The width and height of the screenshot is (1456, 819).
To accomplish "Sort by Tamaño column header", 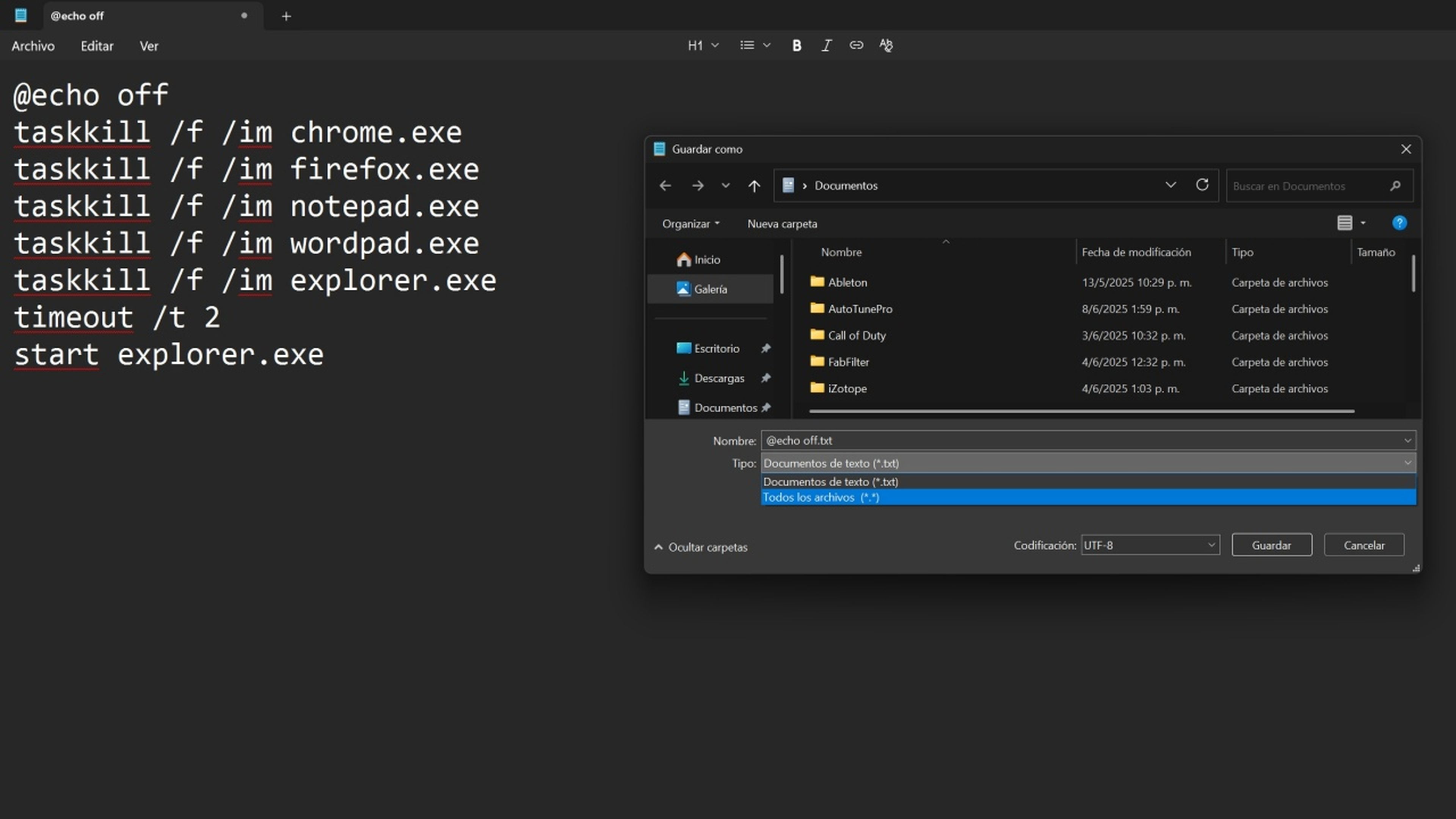I will [1376, 252].
